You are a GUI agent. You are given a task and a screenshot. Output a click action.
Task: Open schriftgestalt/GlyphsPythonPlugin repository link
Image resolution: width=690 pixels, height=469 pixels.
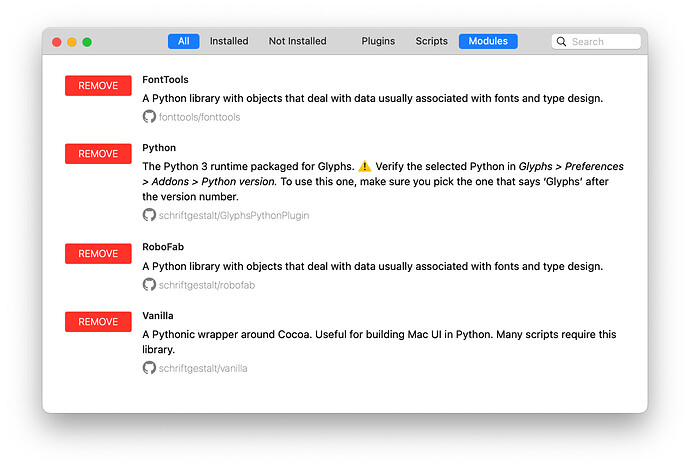click(234, 215)
